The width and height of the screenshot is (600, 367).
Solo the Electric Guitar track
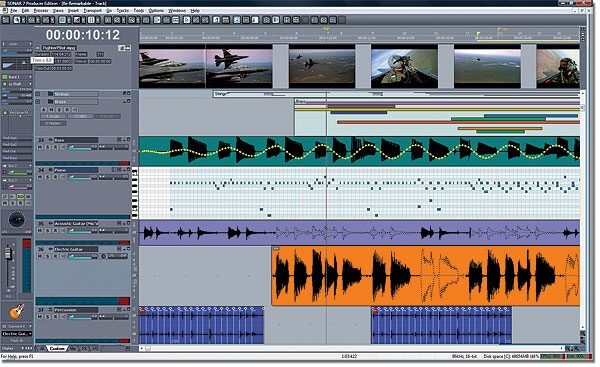click(48, 256)
